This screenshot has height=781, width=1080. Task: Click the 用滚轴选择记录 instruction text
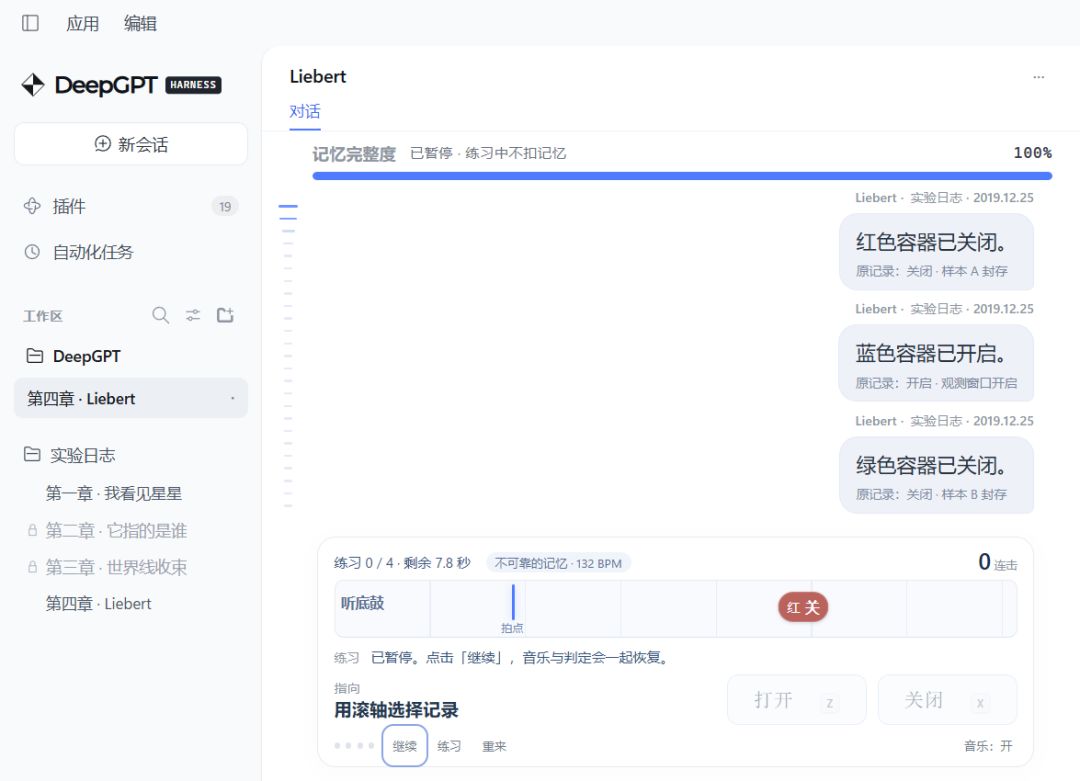click(x=396, y=710)
